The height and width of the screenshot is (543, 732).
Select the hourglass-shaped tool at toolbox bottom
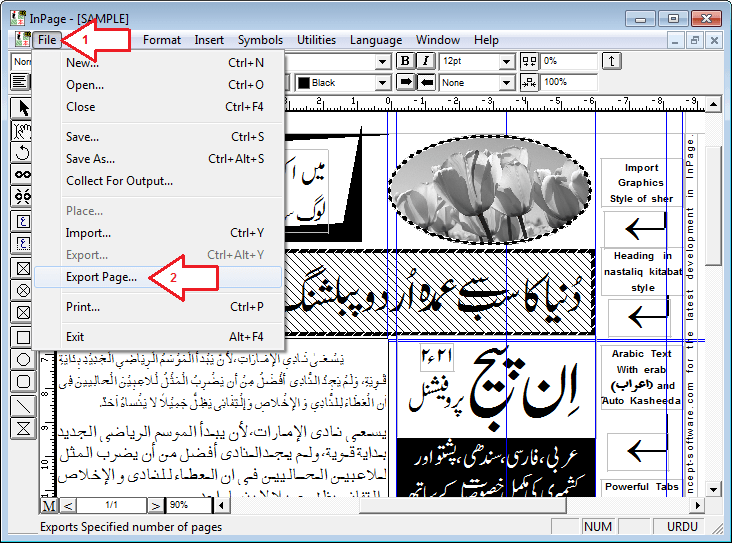coord(22,428)
